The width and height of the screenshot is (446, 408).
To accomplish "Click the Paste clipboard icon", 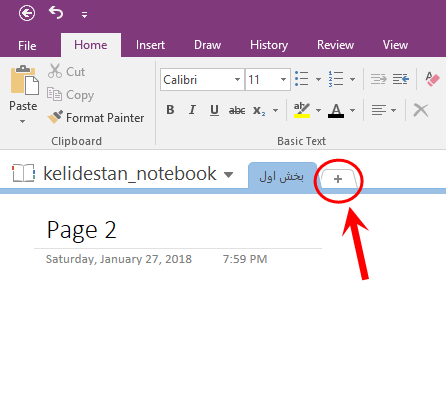I will 24,80.
